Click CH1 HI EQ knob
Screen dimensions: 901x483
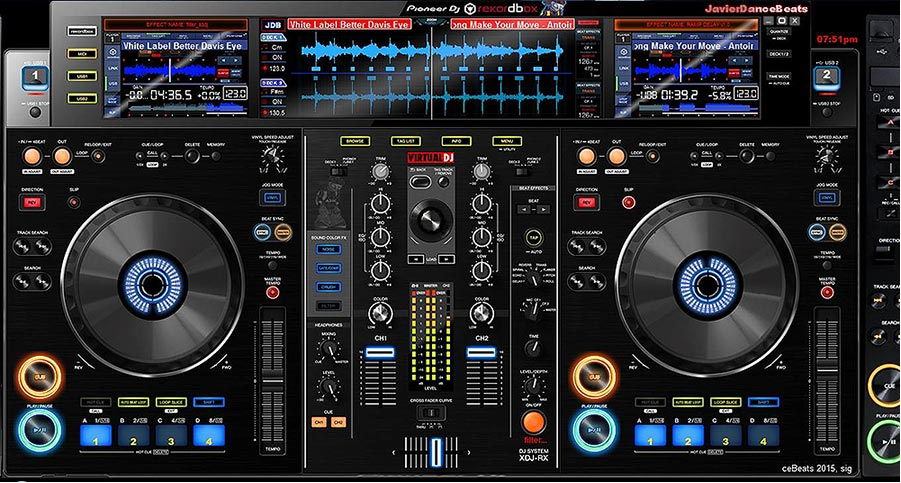pyautogui.click(x=380, y=203)
